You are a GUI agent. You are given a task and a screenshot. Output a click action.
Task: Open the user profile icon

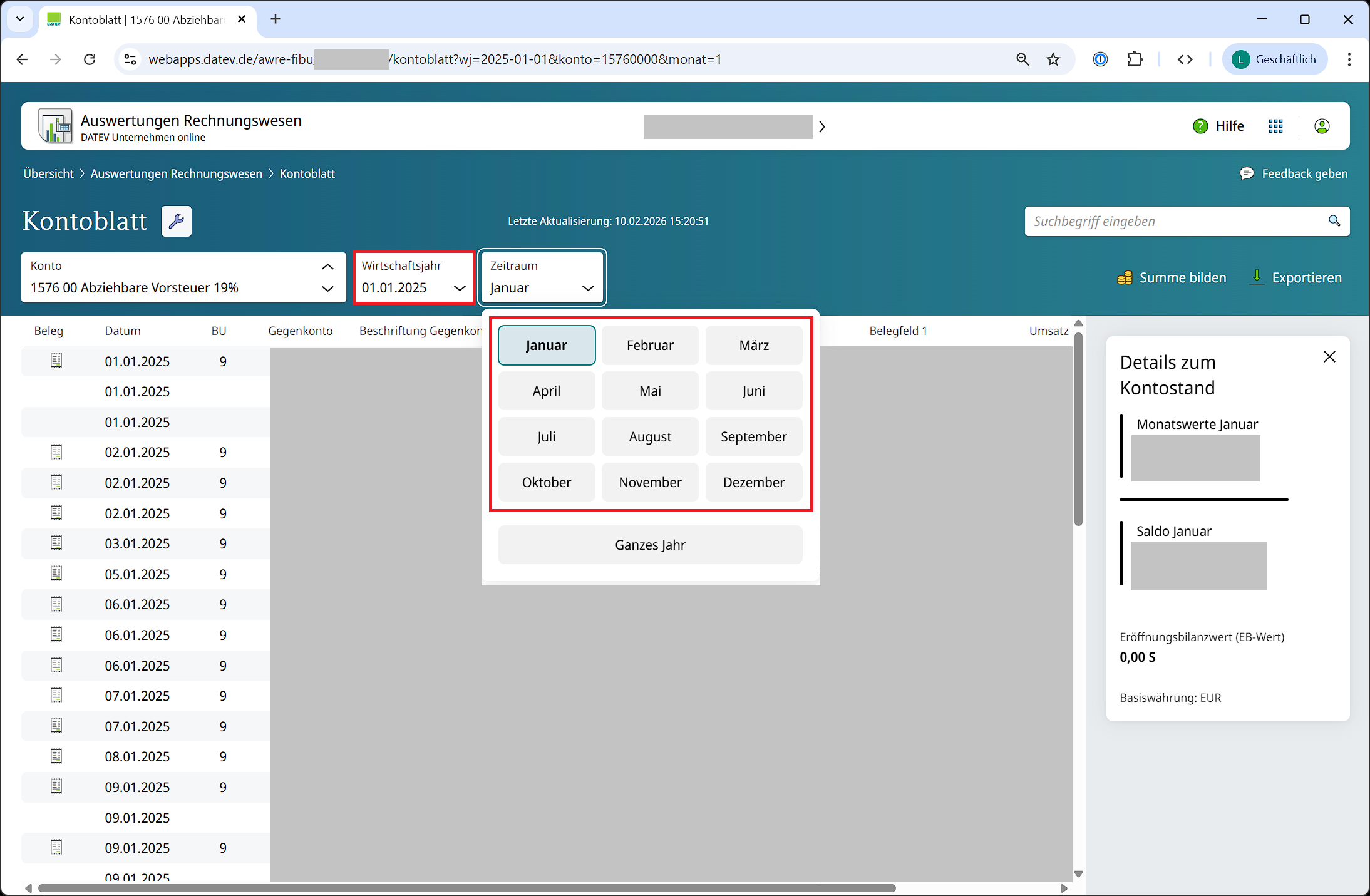coord(1322,126)
